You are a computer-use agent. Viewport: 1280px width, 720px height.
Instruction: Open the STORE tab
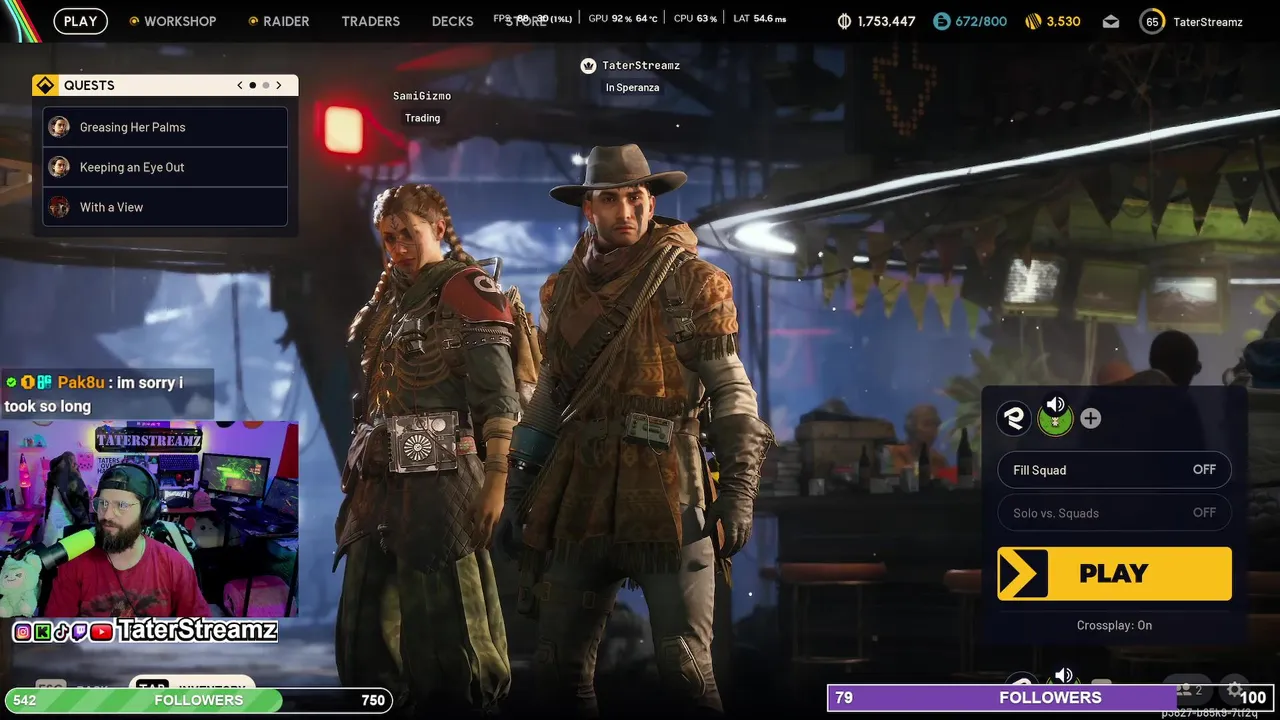pos(527,21)
